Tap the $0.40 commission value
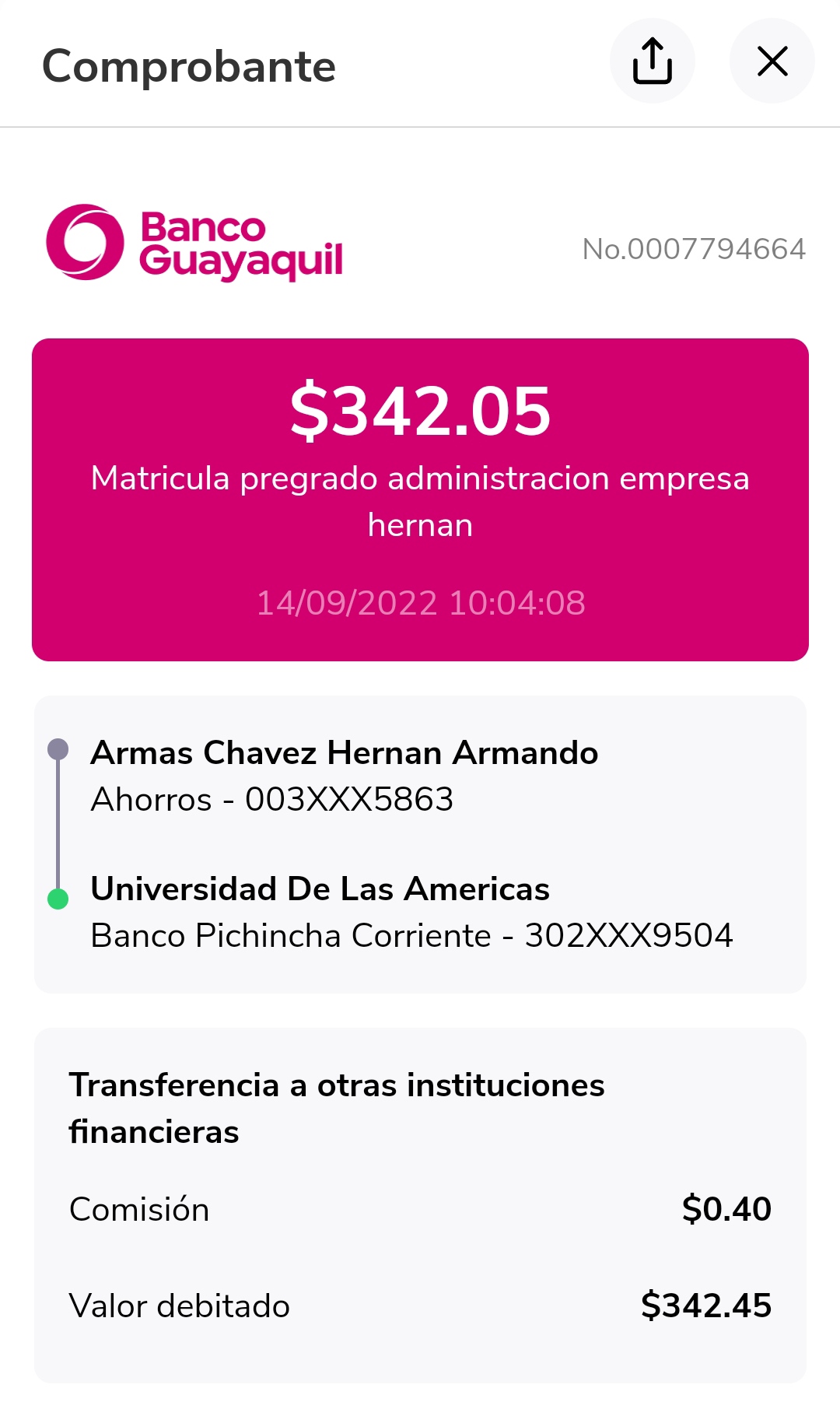The width and height of the screenshot is (840, 1402). coord(726,1209)
